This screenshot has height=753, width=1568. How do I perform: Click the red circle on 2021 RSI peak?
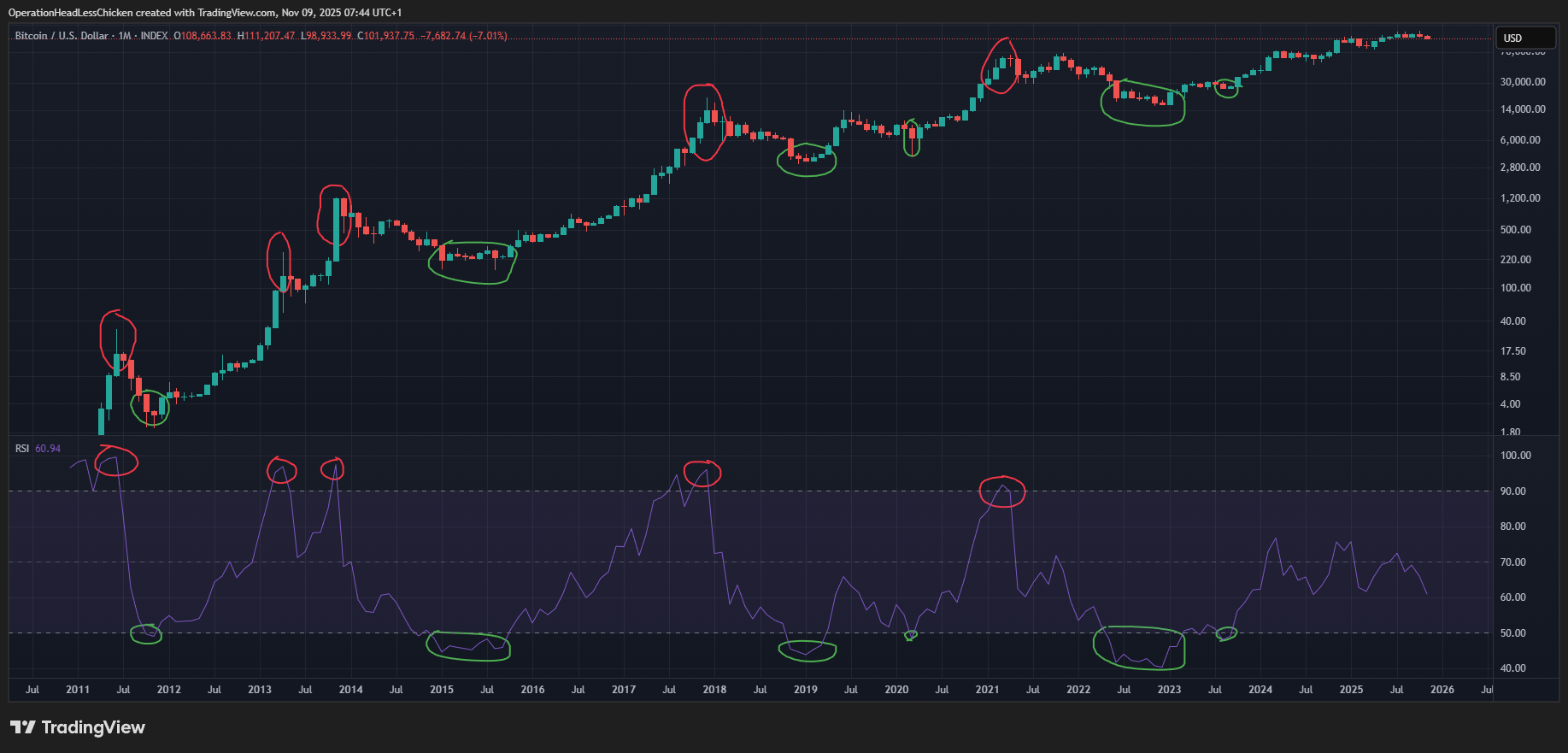tap(1001, 491)
